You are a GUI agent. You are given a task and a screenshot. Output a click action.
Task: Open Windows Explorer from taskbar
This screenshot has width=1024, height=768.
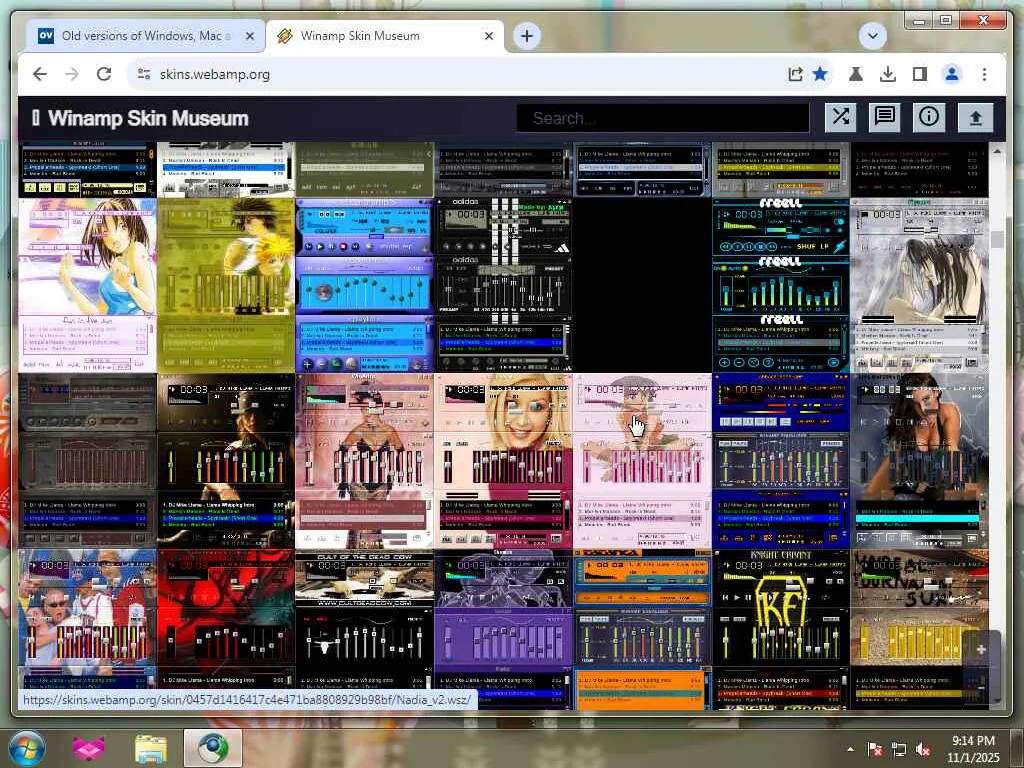[151, 748]
